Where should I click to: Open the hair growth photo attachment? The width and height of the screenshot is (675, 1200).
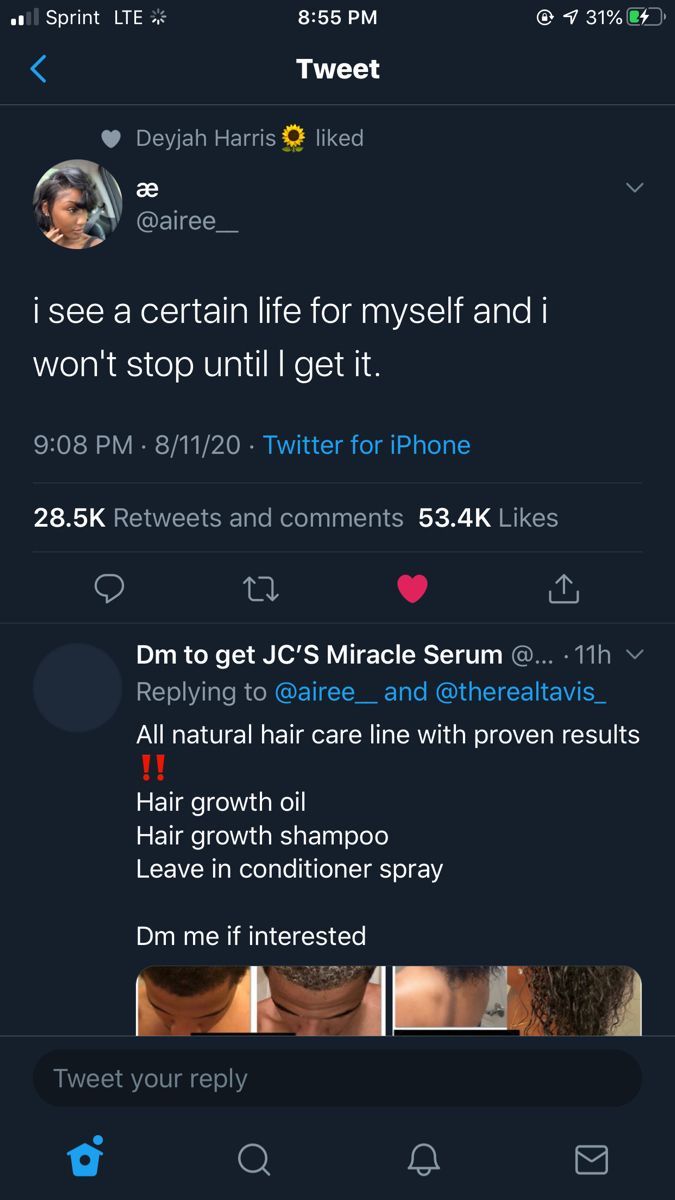pos(388,1000)
